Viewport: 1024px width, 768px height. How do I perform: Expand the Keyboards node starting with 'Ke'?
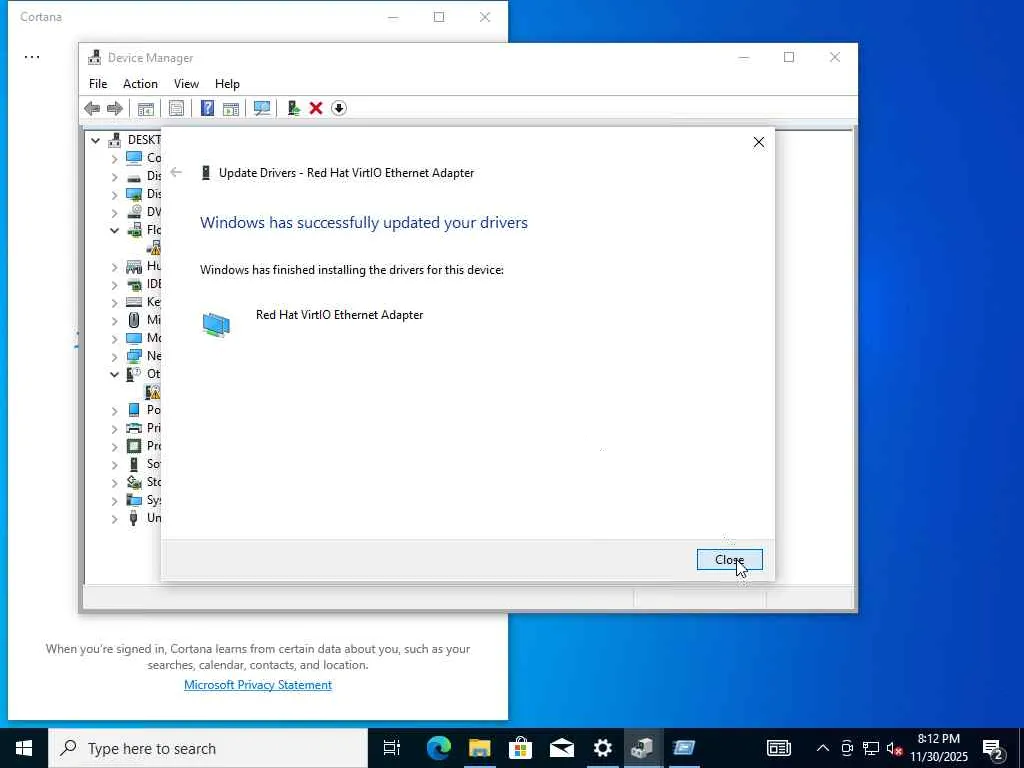114,302
